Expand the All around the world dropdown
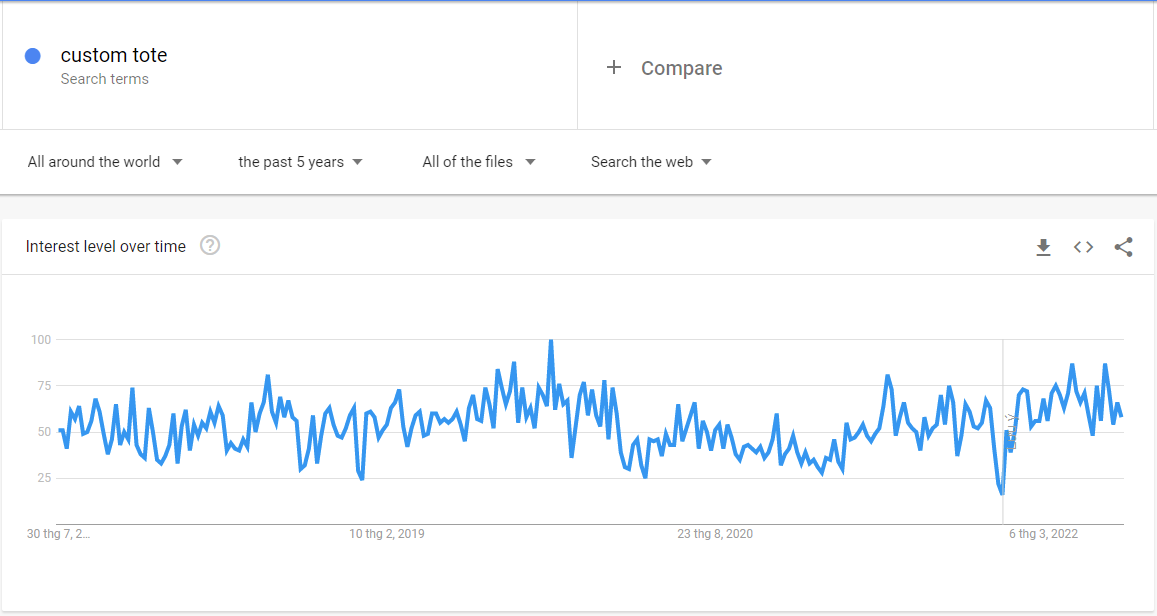Screen dimensions: 1157x616 coord(105,162)
